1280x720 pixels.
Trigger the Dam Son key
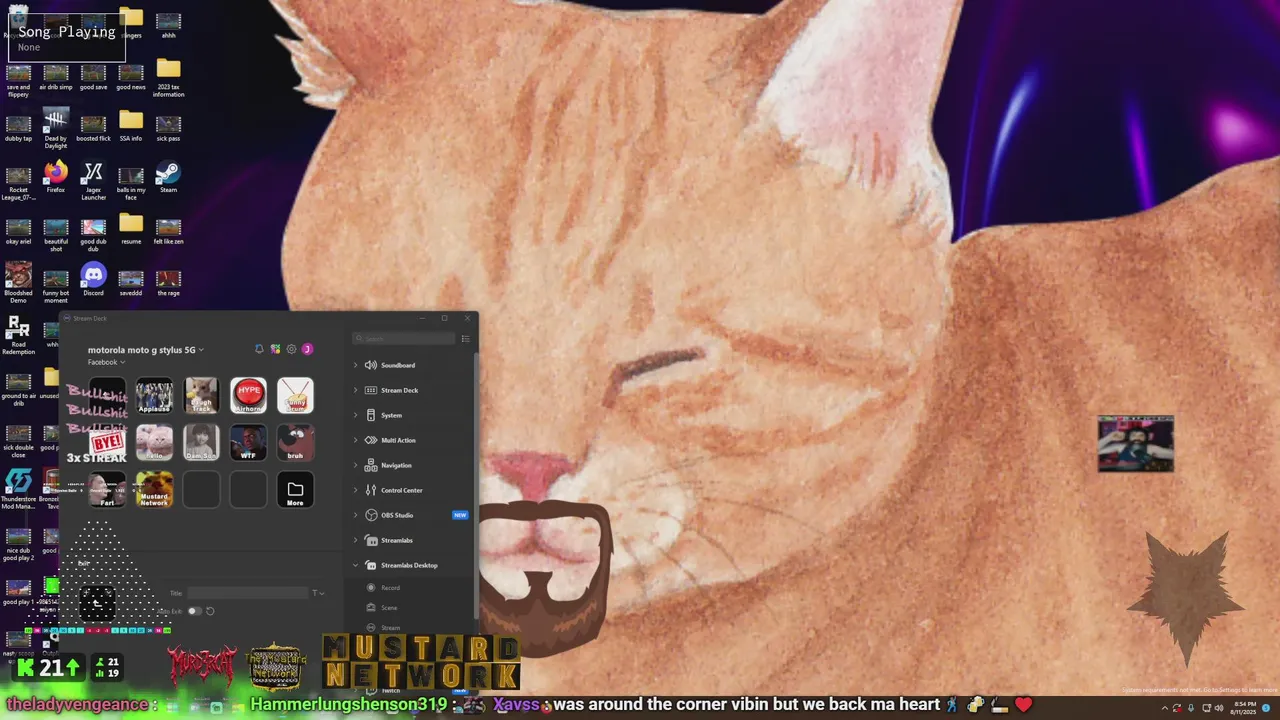point(201,443)
